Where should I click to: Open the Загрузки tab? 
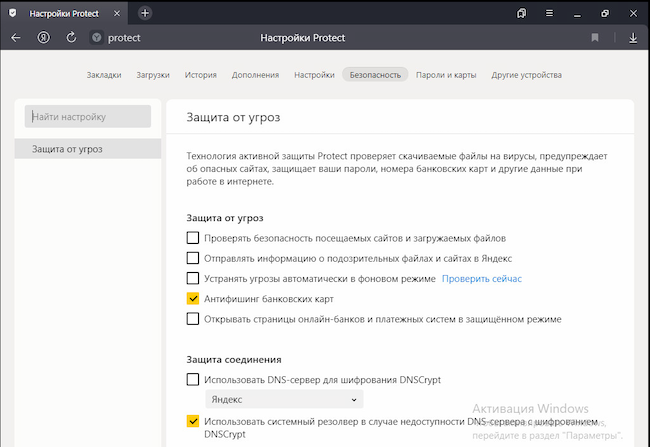[x=153, y=75]
